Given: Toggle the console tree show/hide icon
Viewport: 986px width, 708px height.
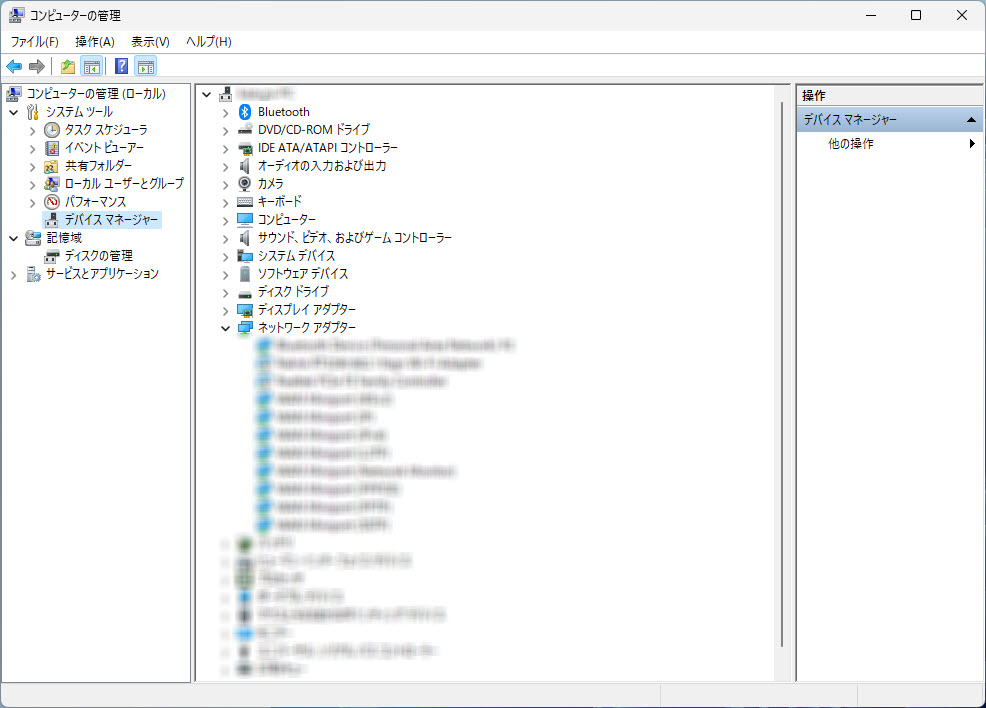Looking at the screenshot, I should click(x=91, y=67).
